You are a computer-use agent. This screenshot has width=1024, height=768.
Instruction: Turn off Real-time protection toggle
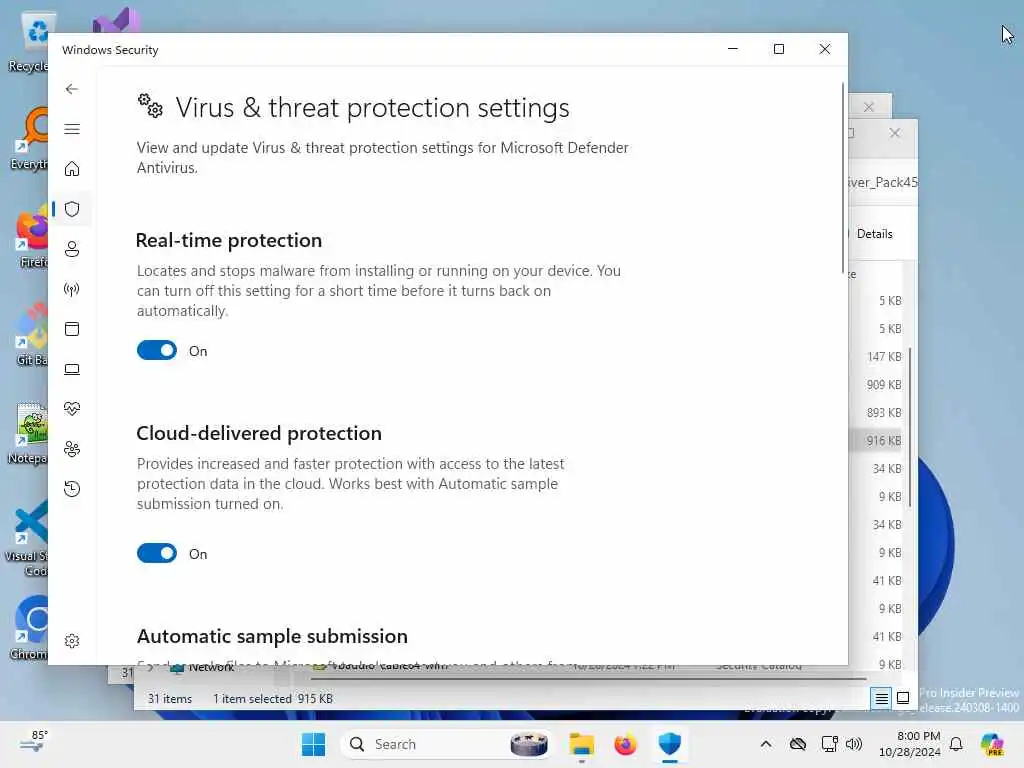(x=157, y=350)
